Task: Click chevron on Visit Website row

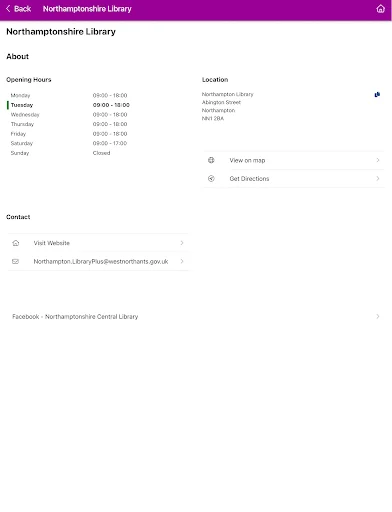Action: pyautogui.click(x=182, y=243)
